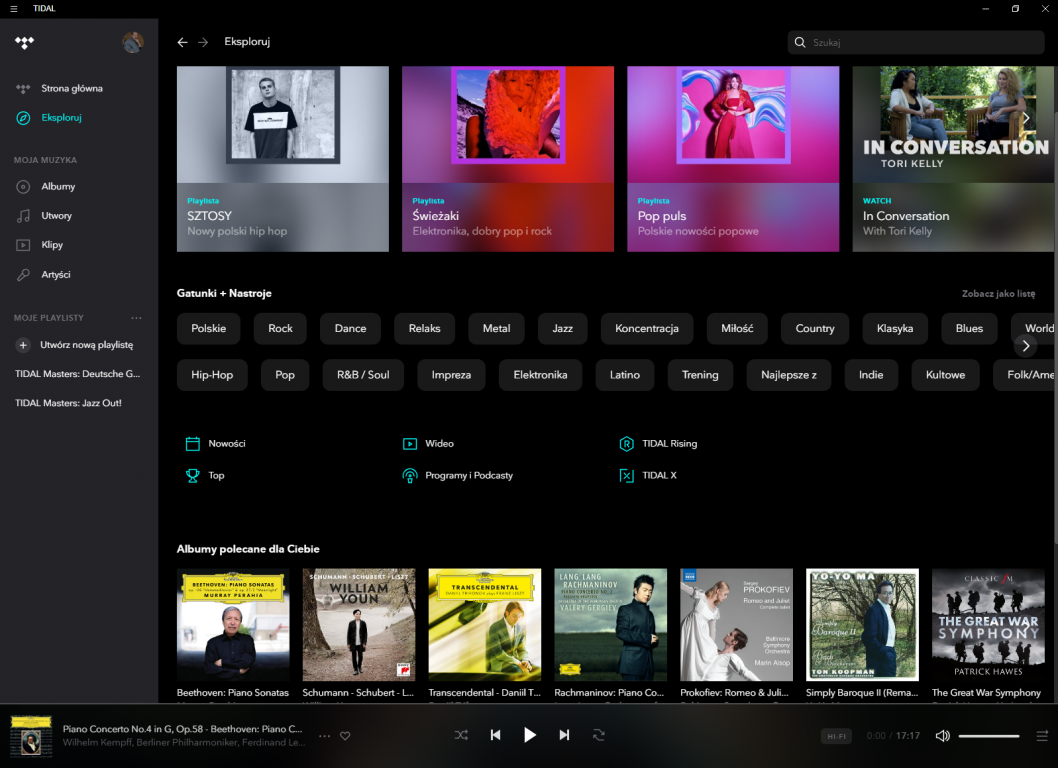The image size is (1058, 768).
Task: Click Zobacz jako listę link
Action: pyautogui.click(x=998, y=294)
